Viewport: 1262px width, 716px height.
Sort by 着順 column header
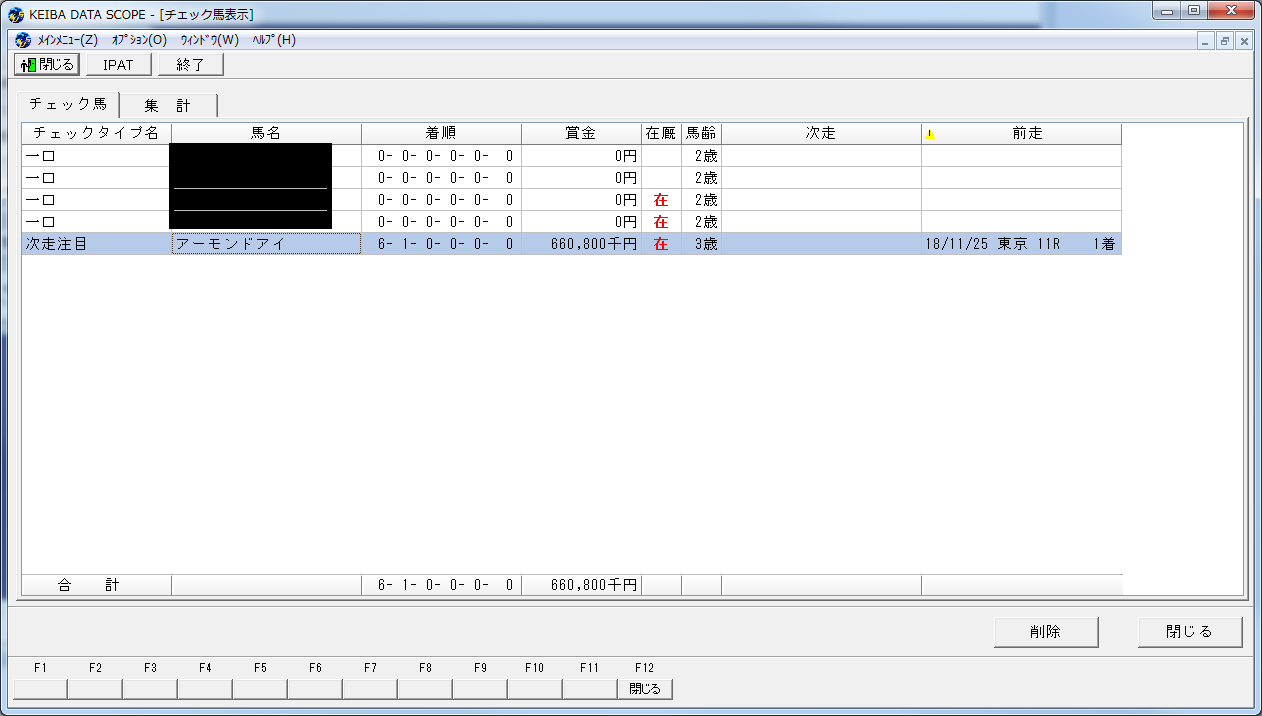pyautogui.click(x=442, y=133)
